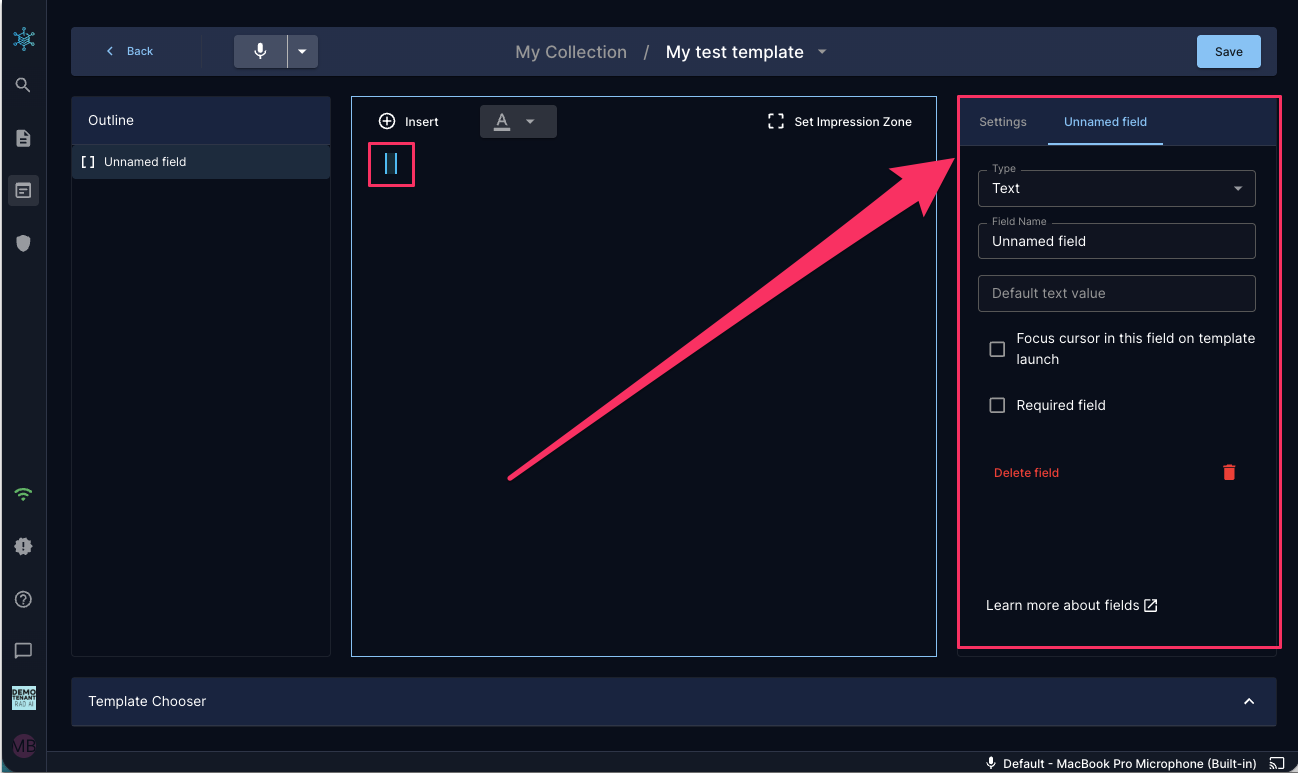This screenshot has width=1298, height=773.
Task: Go Back using the back button
Action: click(130, 51)
